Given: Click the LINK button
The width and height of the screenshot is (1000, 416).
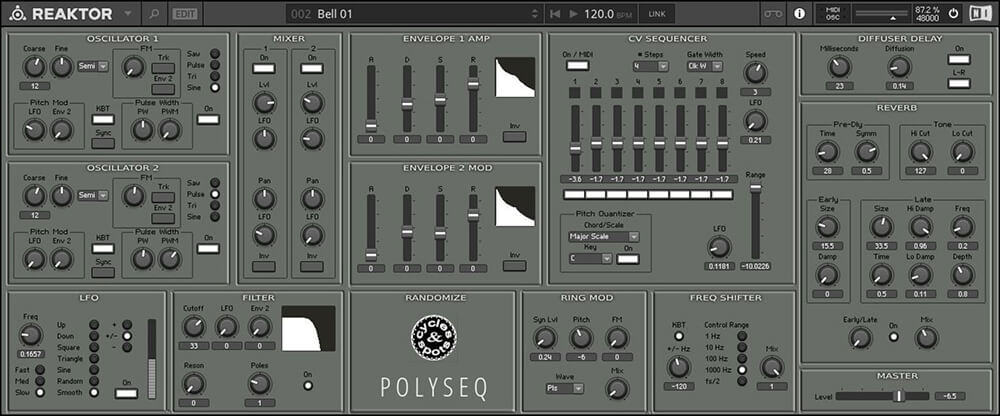Looking at the screenshot, I should [657, 13].
